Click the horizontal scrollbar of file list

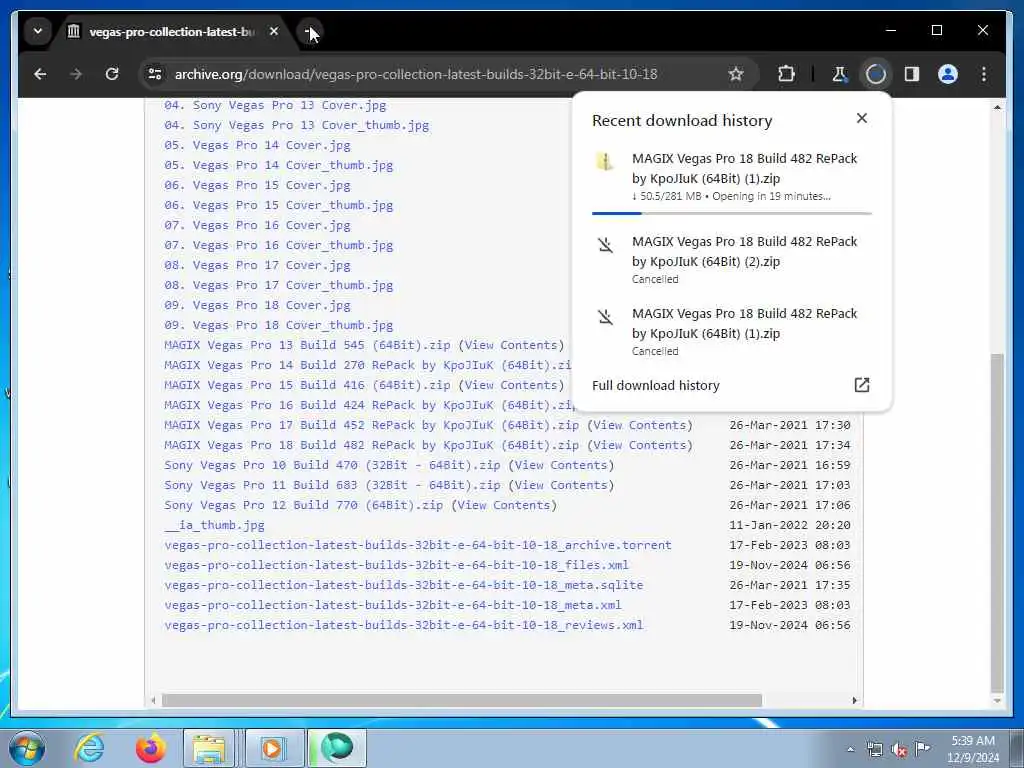tap(462, 700)
